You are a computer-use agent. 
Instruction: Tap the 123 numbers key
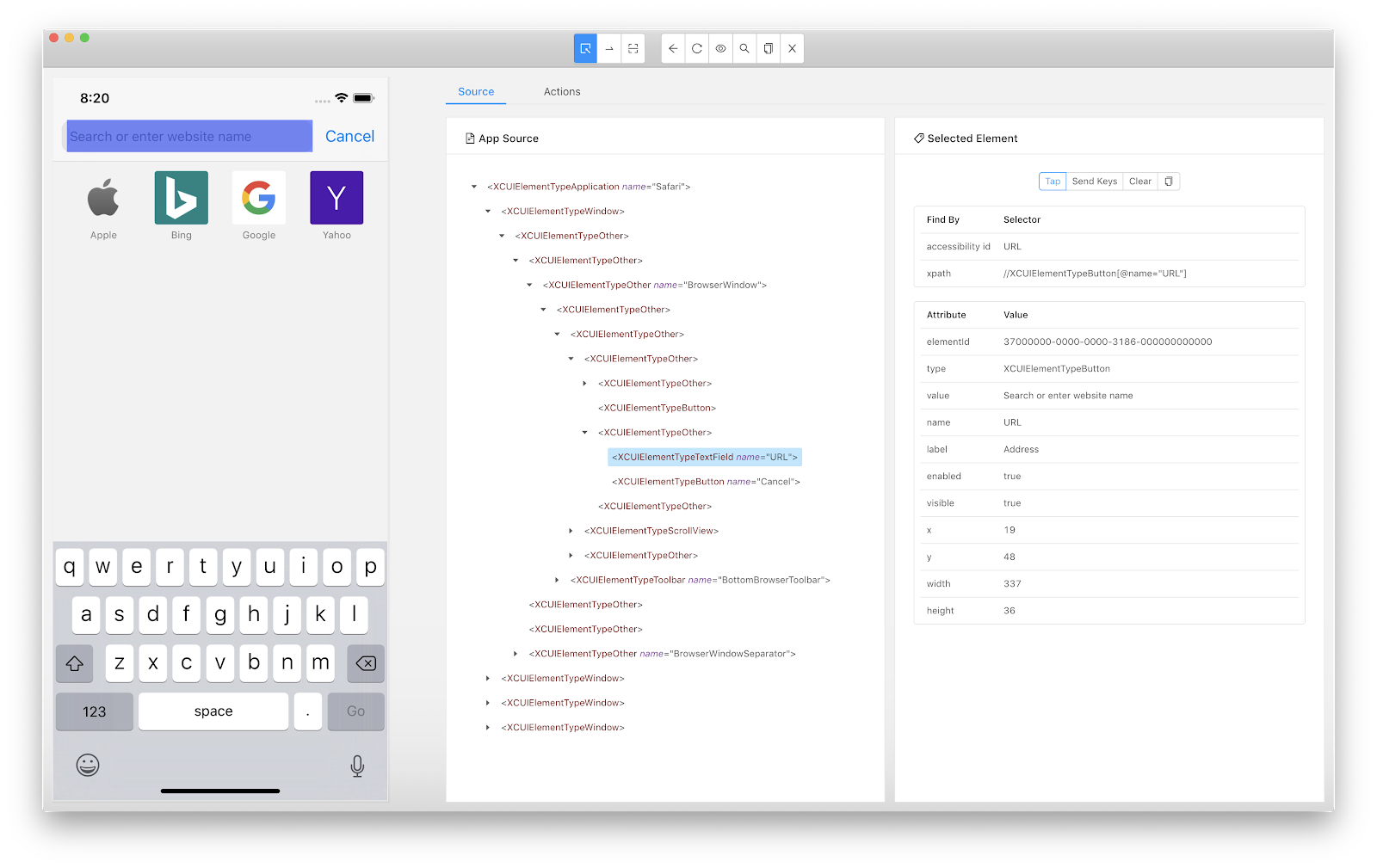(95, 711)
